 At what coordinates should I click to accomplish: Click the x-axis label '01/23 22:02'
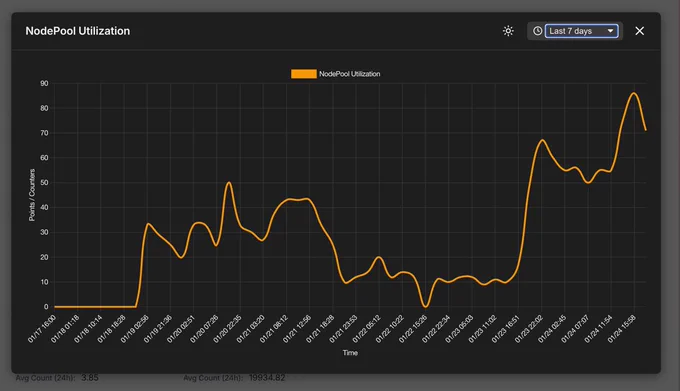click(x=529, y=329)
